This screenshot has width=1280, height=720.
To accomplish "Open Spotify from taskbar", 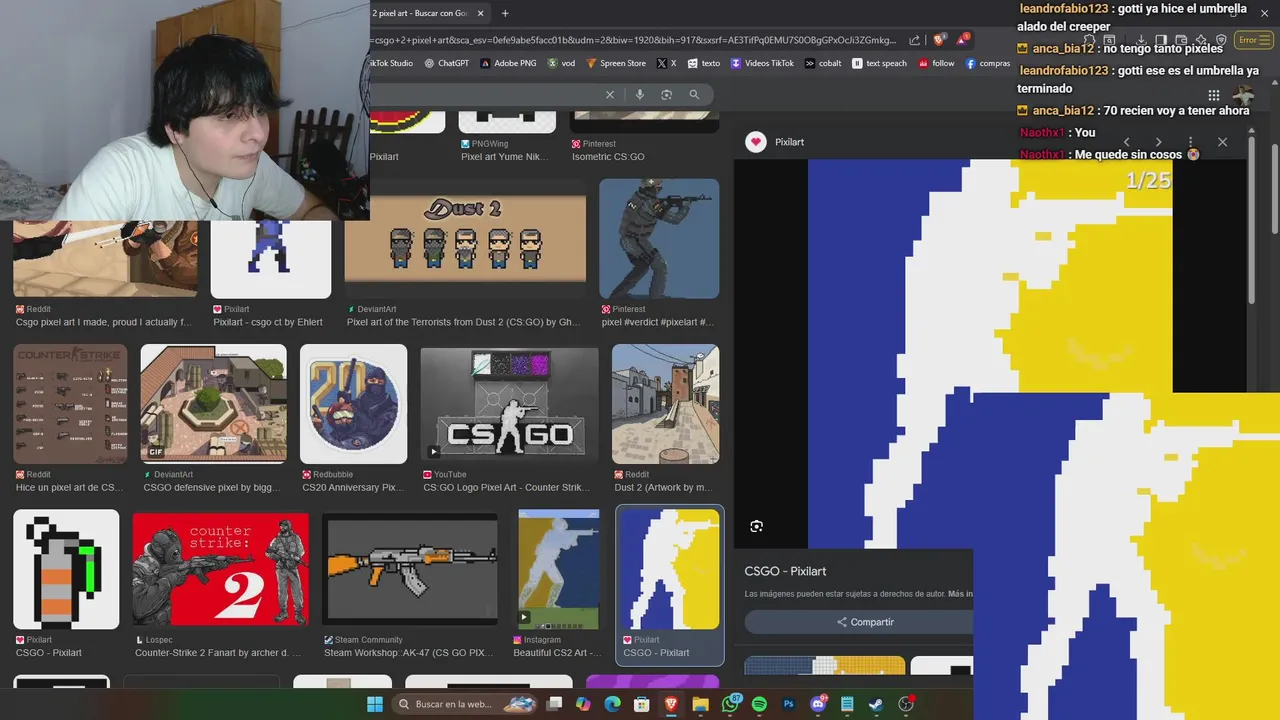I will click(x=759, y=705).
